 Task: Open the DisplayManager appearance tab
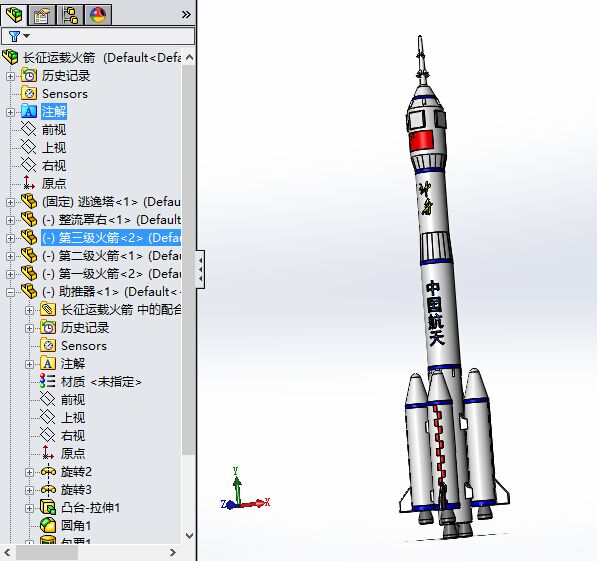(x=98, y=15)
